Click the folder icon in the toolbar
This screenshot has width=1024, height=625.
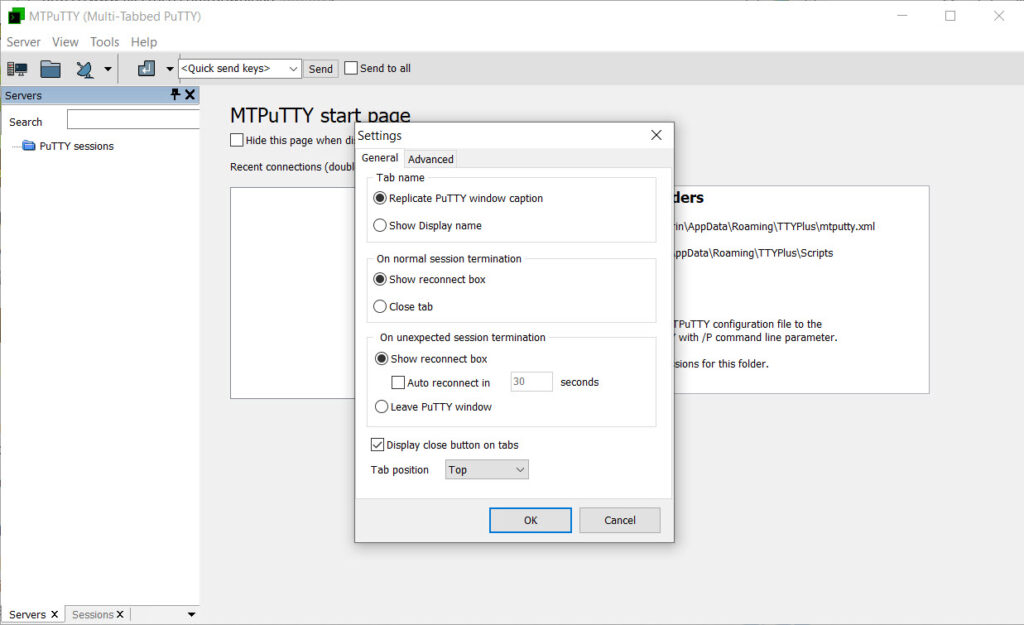[x=51, y=69]
